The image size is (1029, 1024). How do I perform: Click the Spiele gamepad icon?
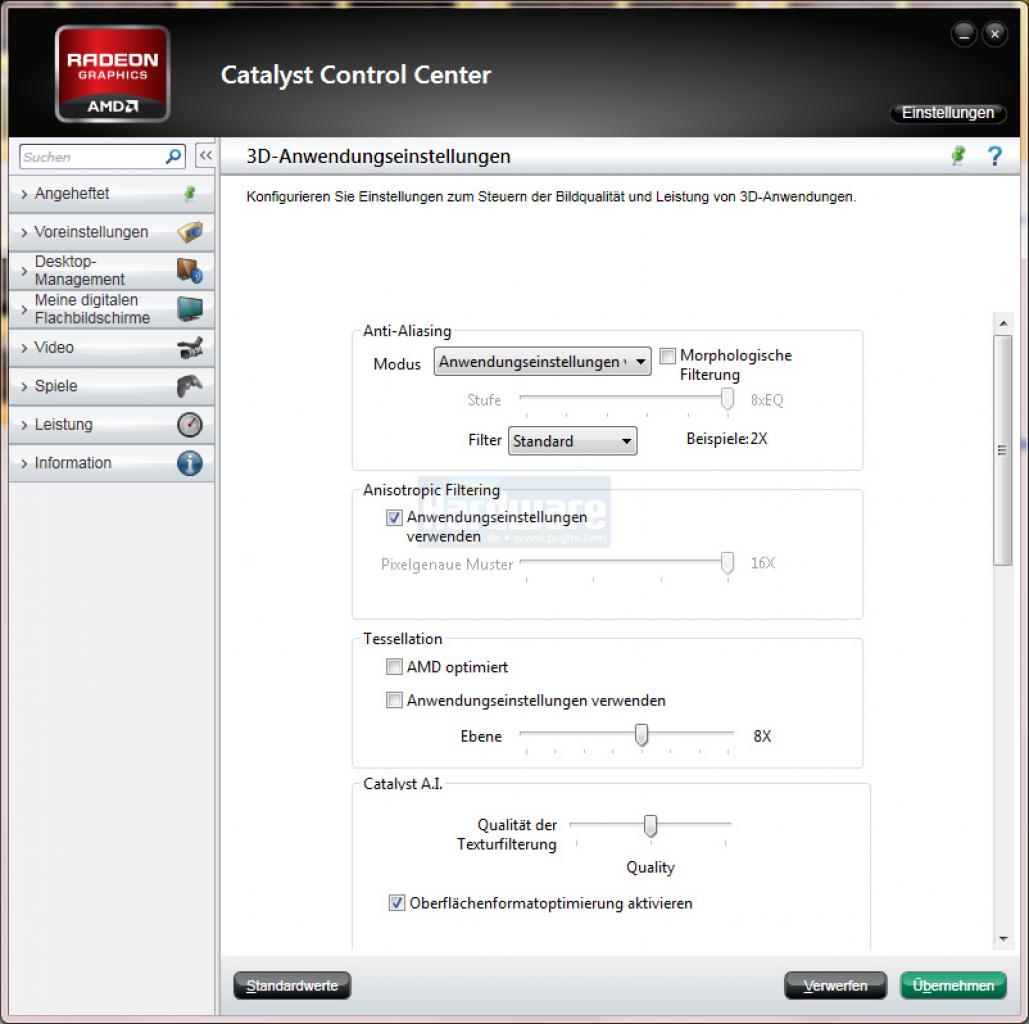click(190, 386)
